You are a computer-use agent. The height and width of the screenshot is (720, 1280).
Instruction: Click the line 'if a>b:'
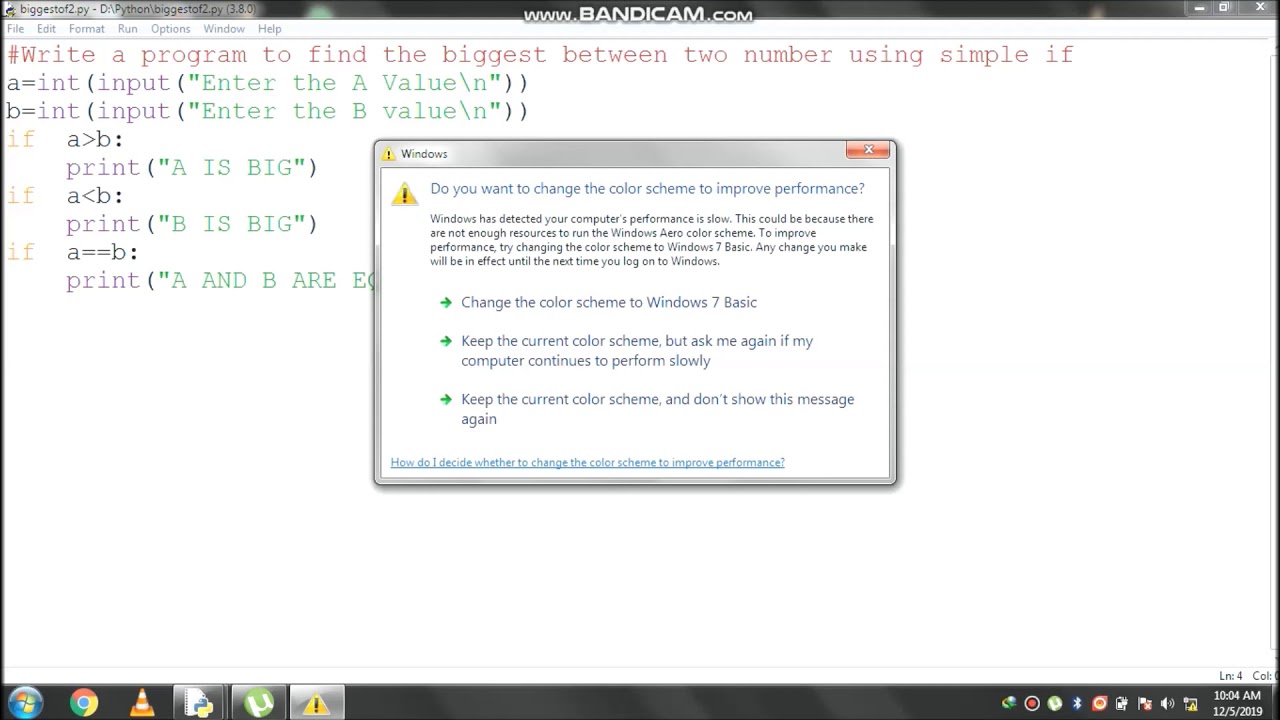click(65, 139)
